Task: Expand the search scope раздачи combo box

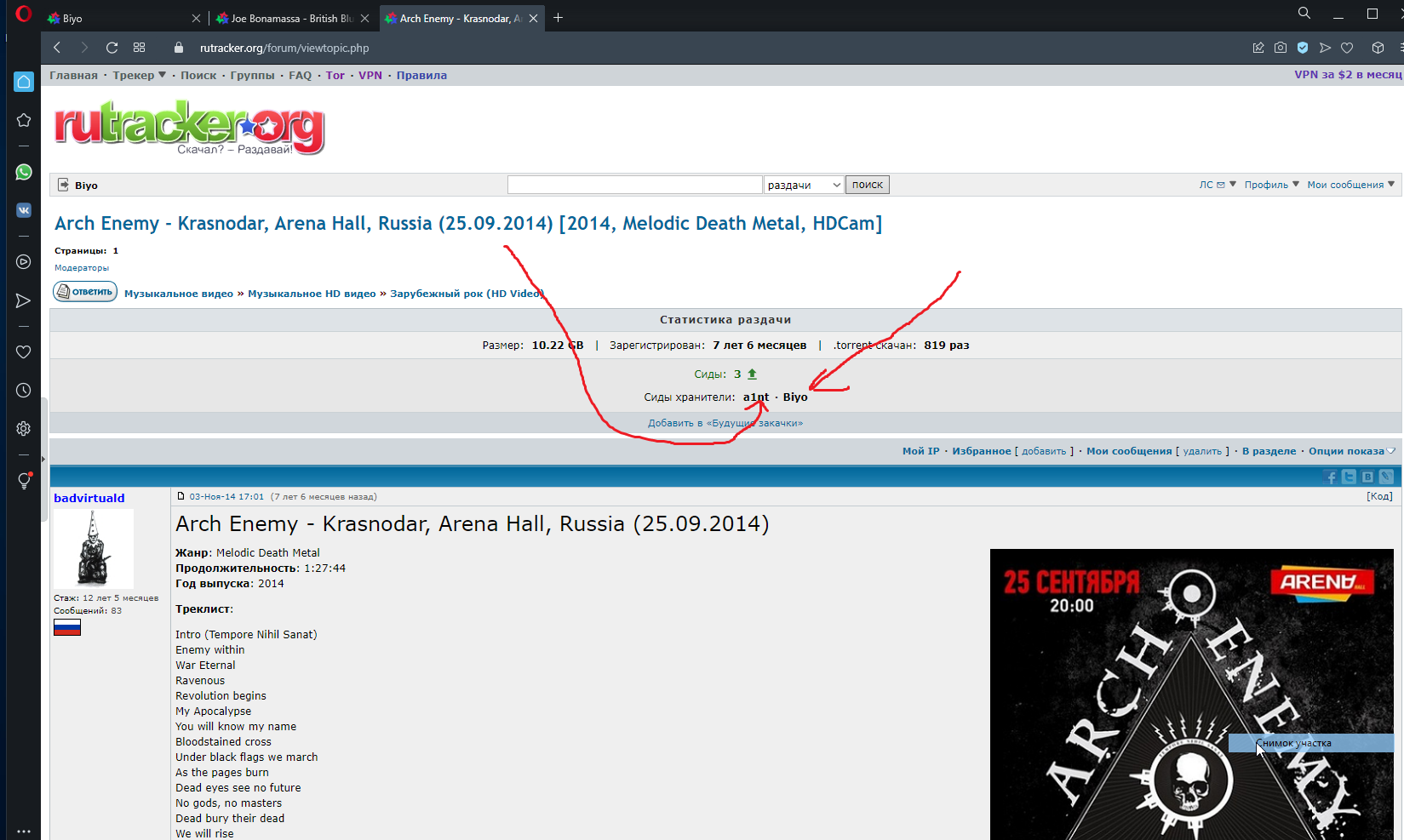Action: 804,185
